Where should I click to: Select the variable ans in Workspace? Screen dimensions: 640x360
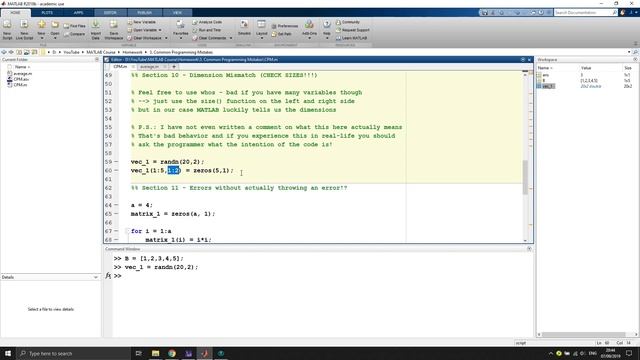pyautogui.click(x=546, y=75)
